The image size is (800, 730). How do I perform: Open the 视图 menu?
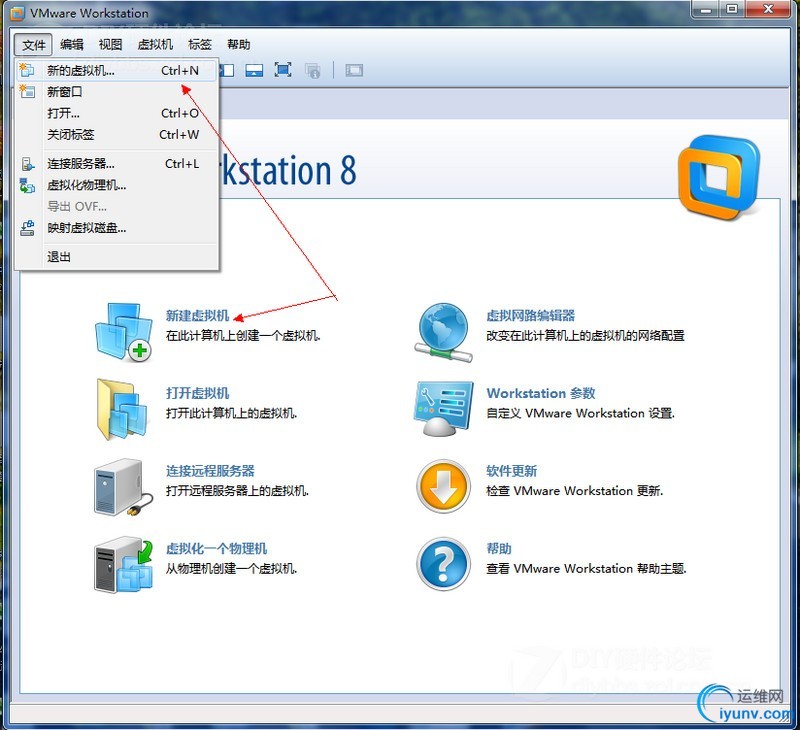(110, 45)
